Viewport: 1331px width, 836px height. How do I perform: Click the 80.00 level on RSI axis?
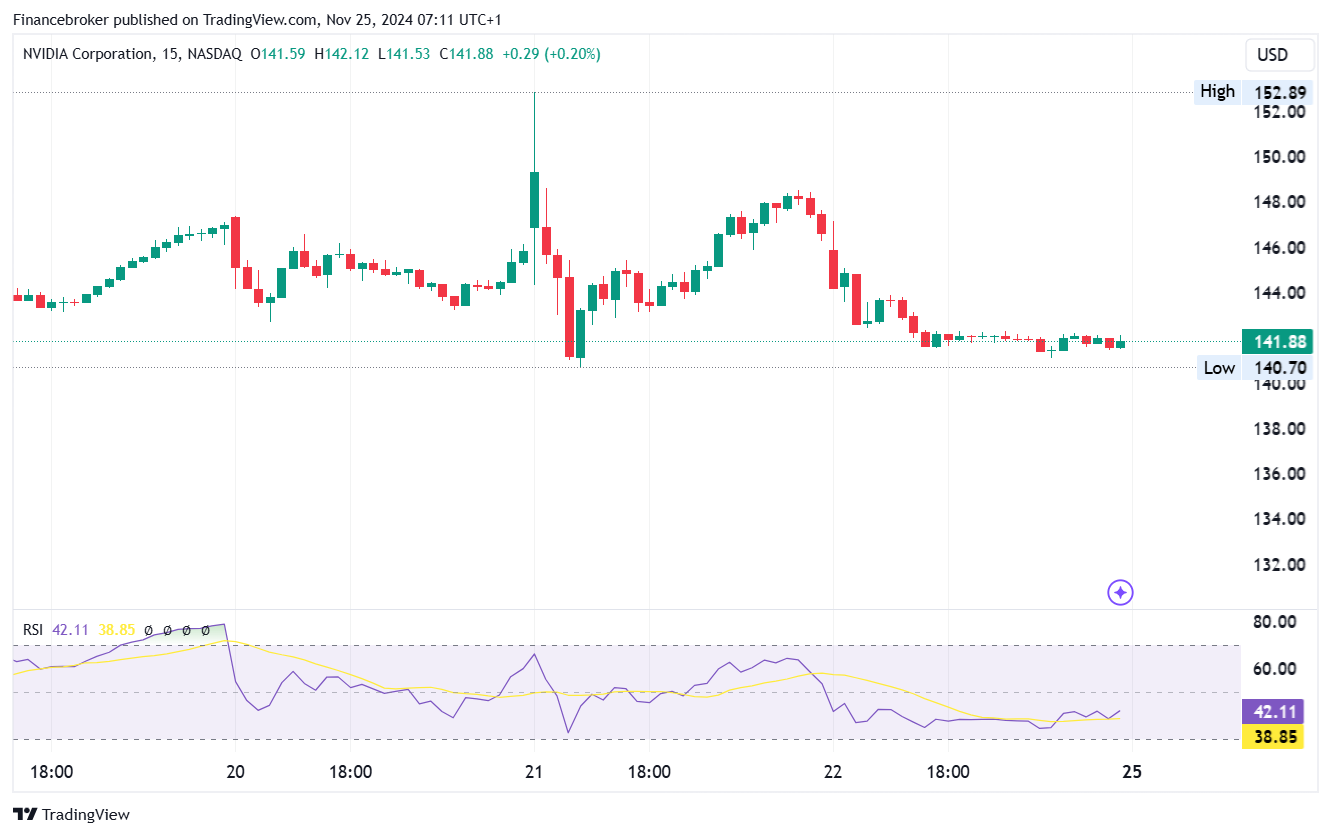tap(1274, 621)
